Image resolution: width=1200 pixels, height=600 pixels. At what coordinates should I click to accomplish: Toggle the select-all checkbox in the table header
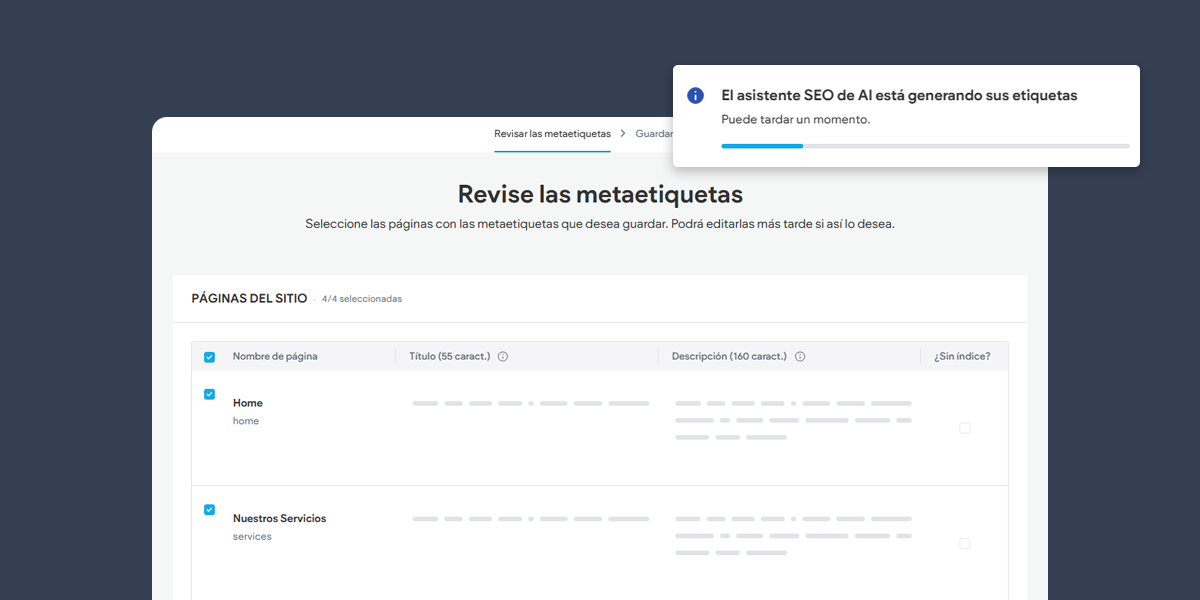pyautogui.click(x=209, y=357)
